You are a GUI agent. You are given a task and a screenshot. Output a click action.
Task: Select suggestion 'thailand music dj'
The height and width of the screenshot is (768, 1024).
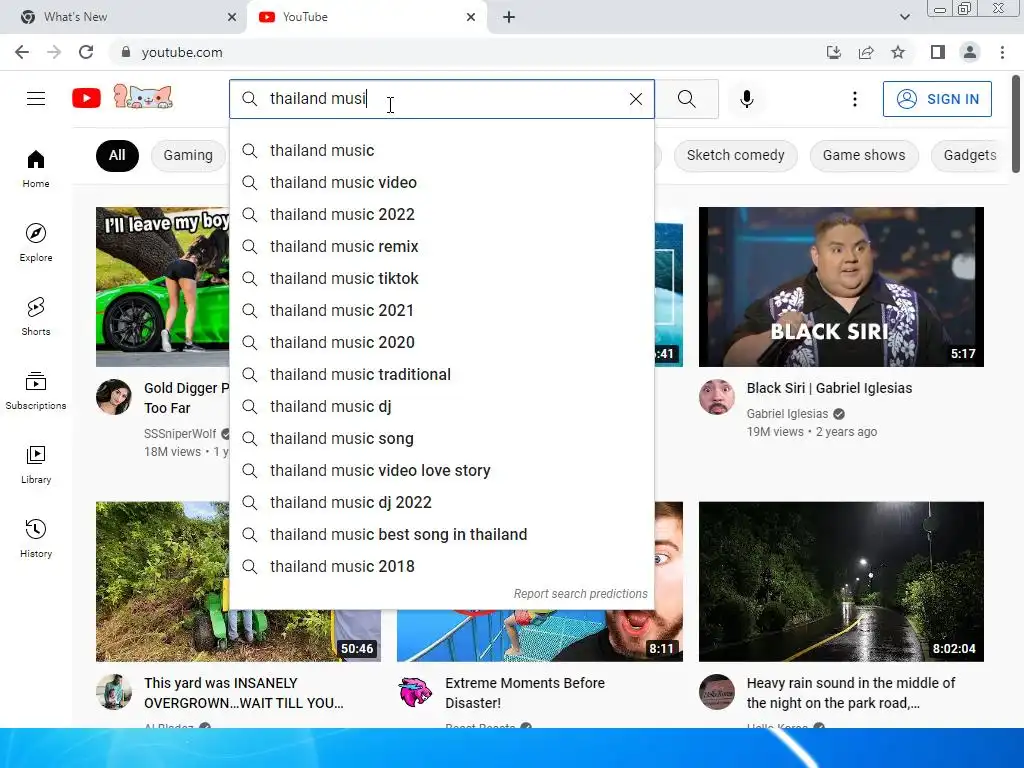442,406
